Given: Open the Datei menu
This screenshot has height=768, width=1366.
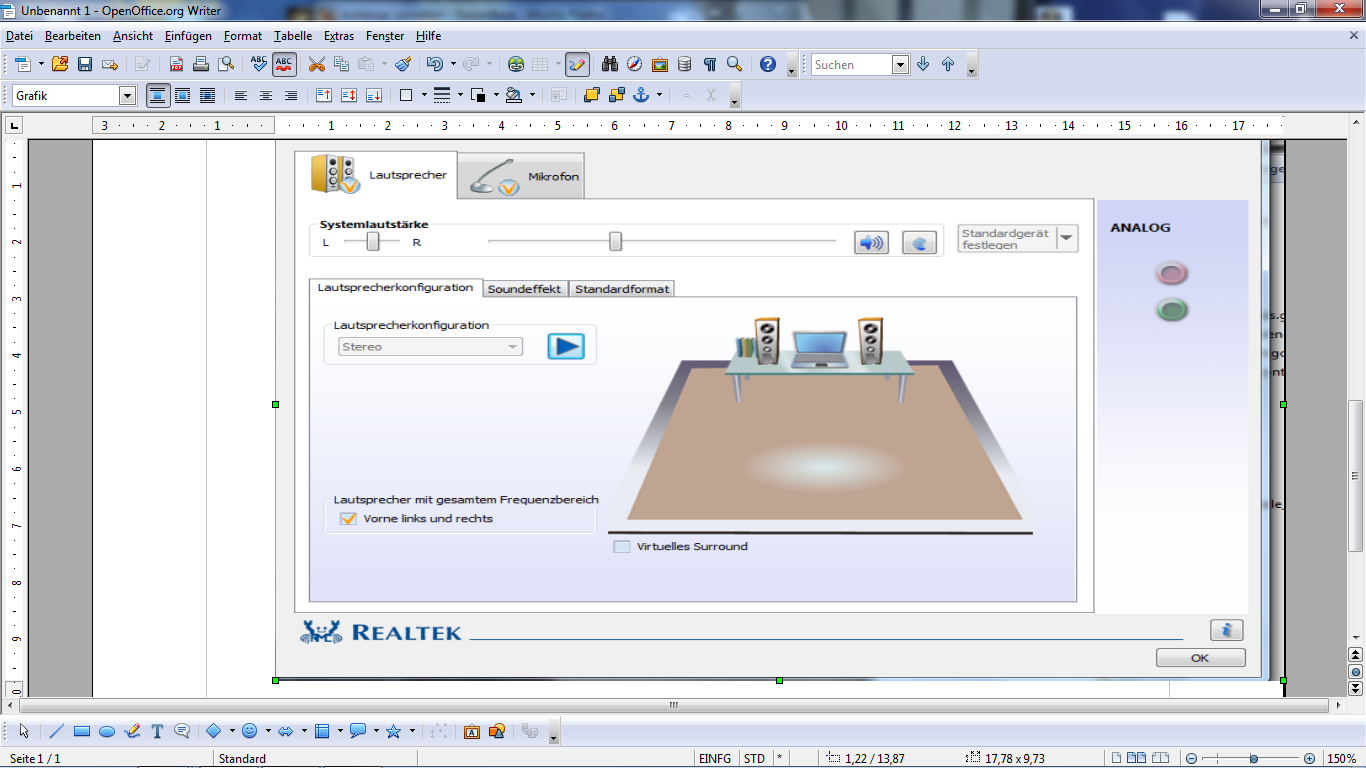Looking at the screenshot, I should [x=19, y=36].
